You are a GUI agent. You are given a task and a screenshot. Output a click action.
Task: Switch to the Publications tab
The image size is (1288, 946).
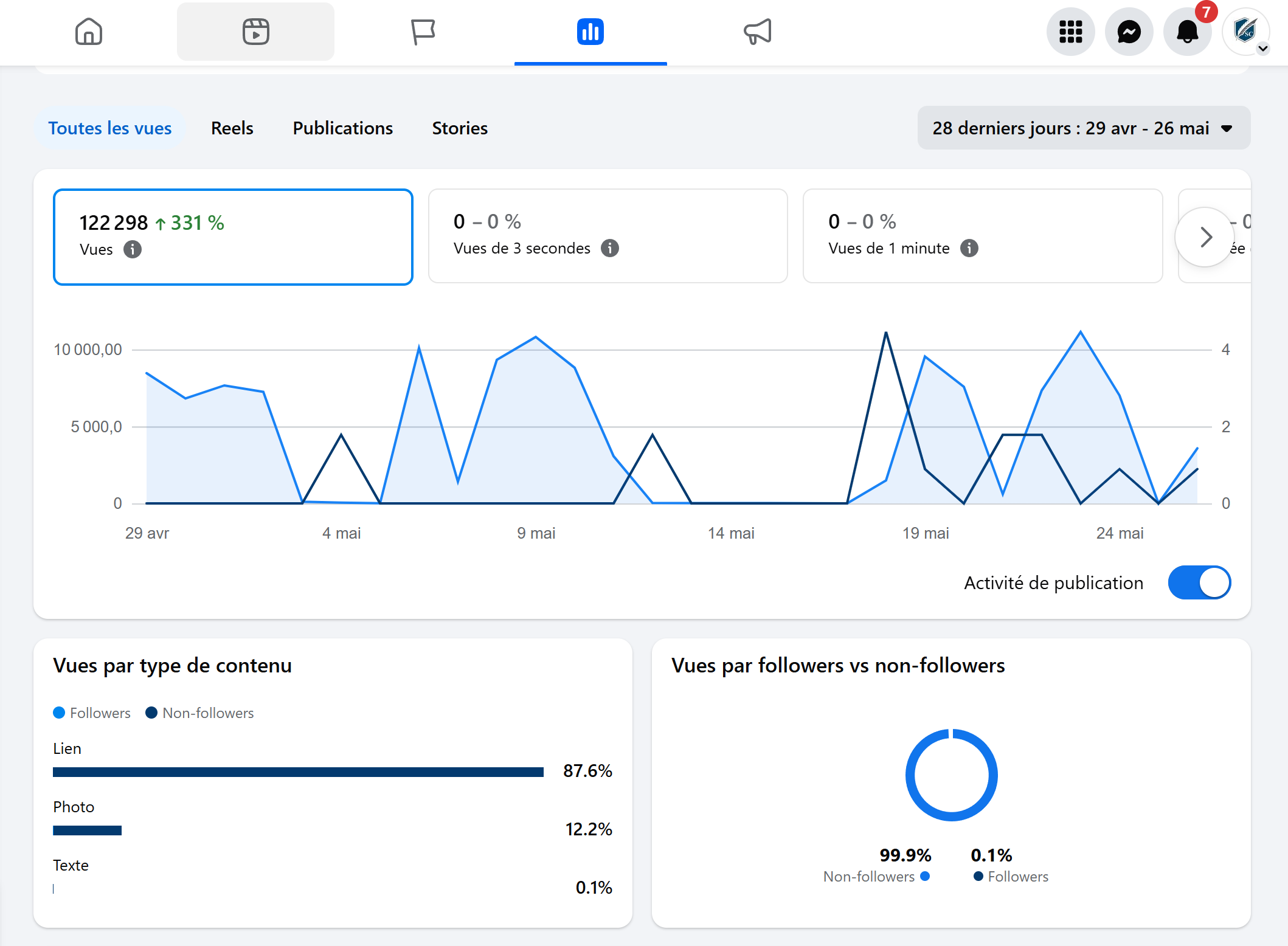pyautogui.click(x=343, y=128)
